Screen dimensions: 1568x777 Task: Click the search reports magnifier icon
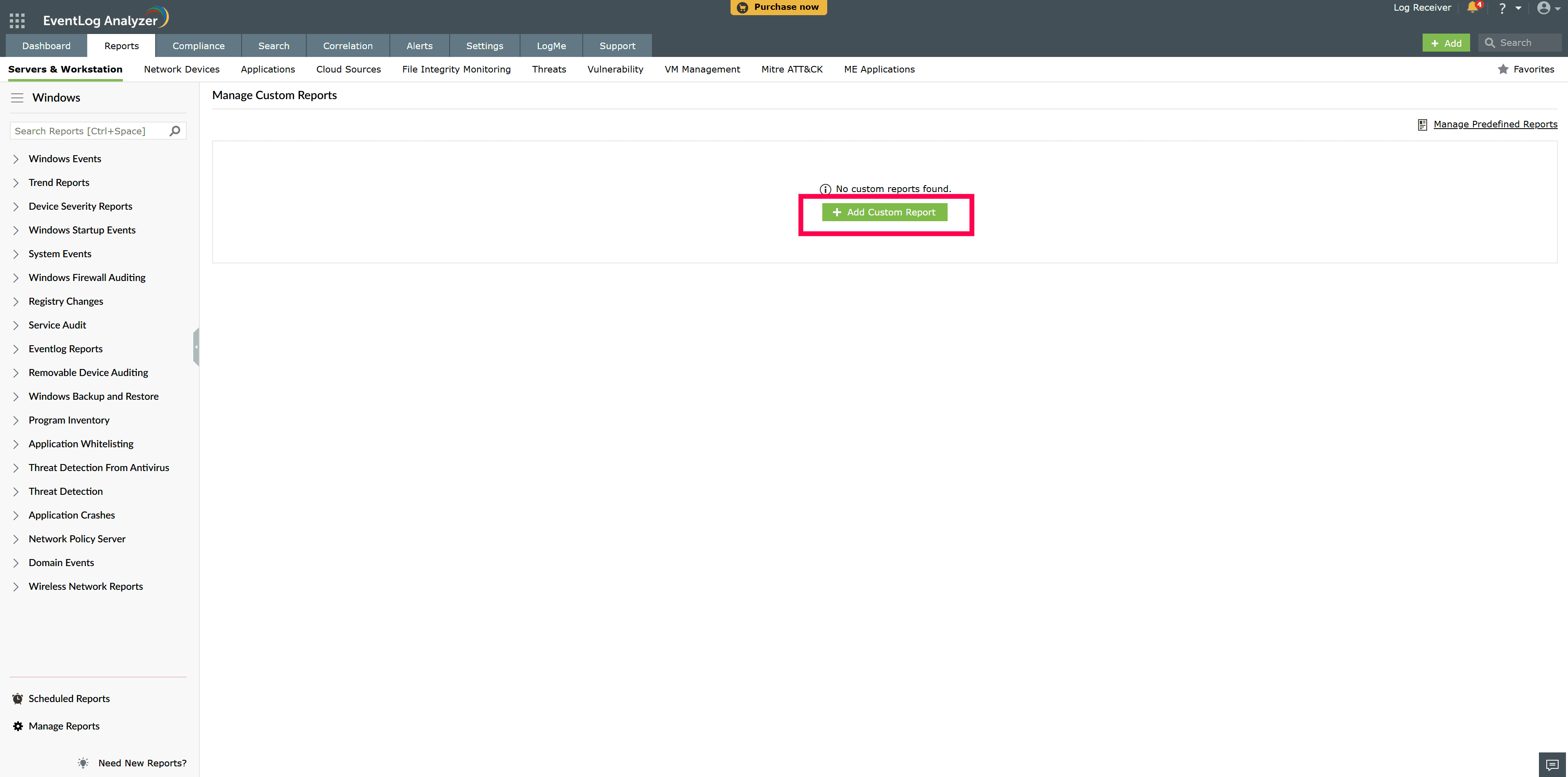[x=175, y=131]
